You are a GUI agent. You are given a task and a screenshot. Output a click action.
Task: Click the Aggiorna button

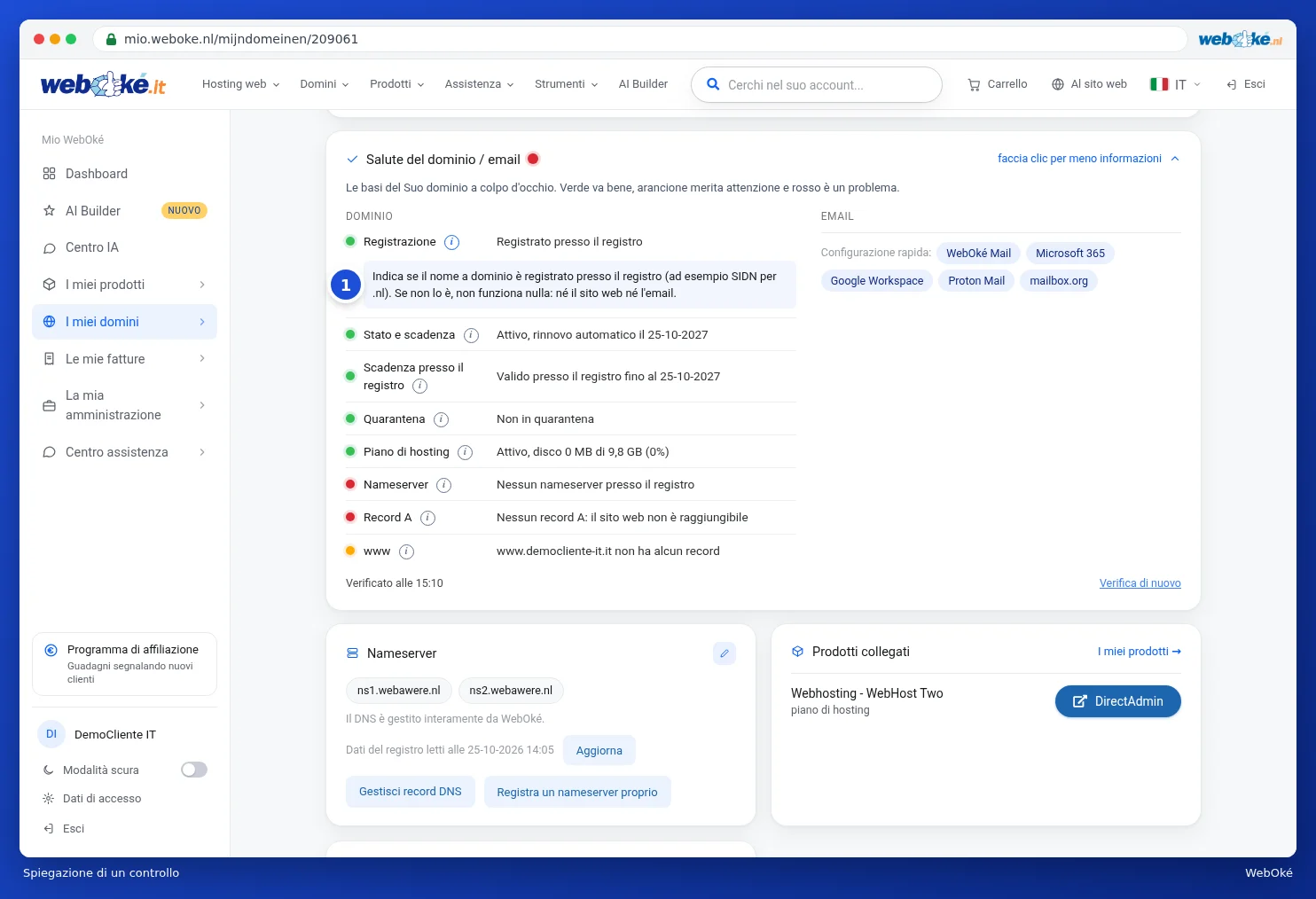point(599,750)
